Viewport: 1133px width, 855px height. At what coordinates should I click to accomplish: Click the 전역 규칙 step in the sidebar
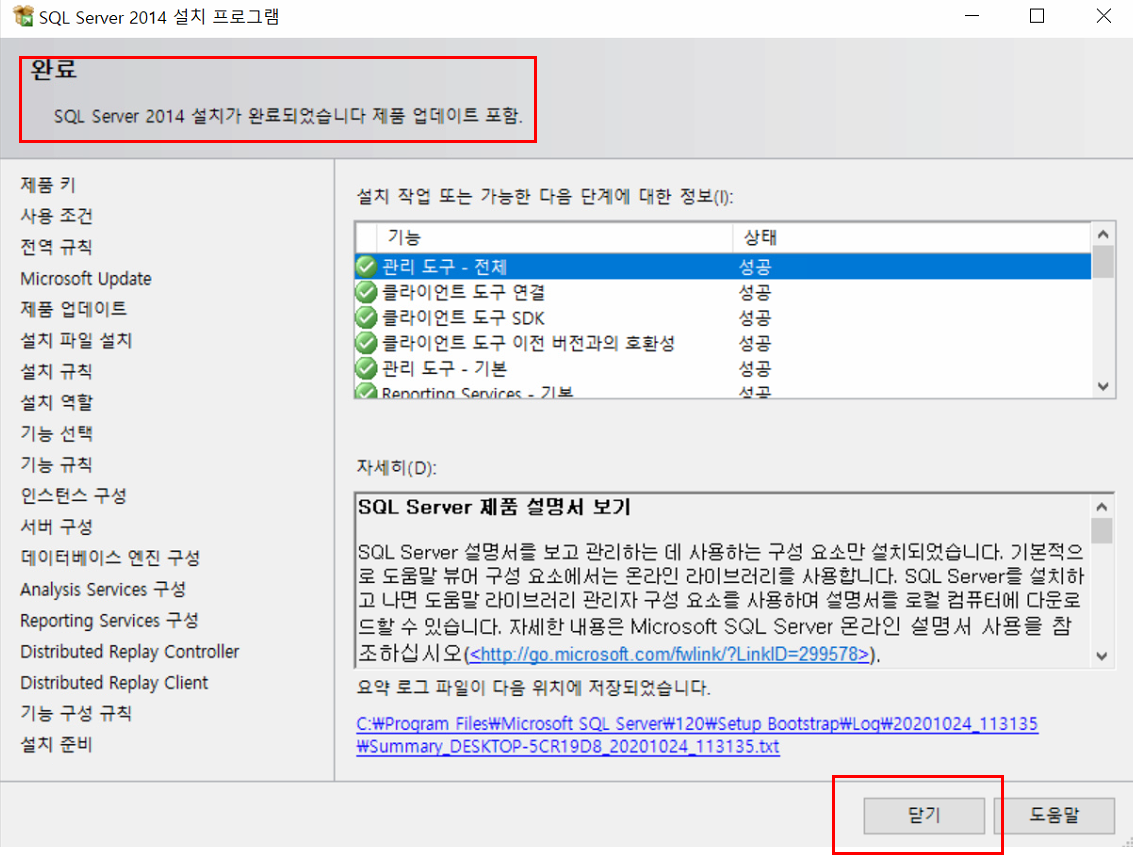point(56,247)
